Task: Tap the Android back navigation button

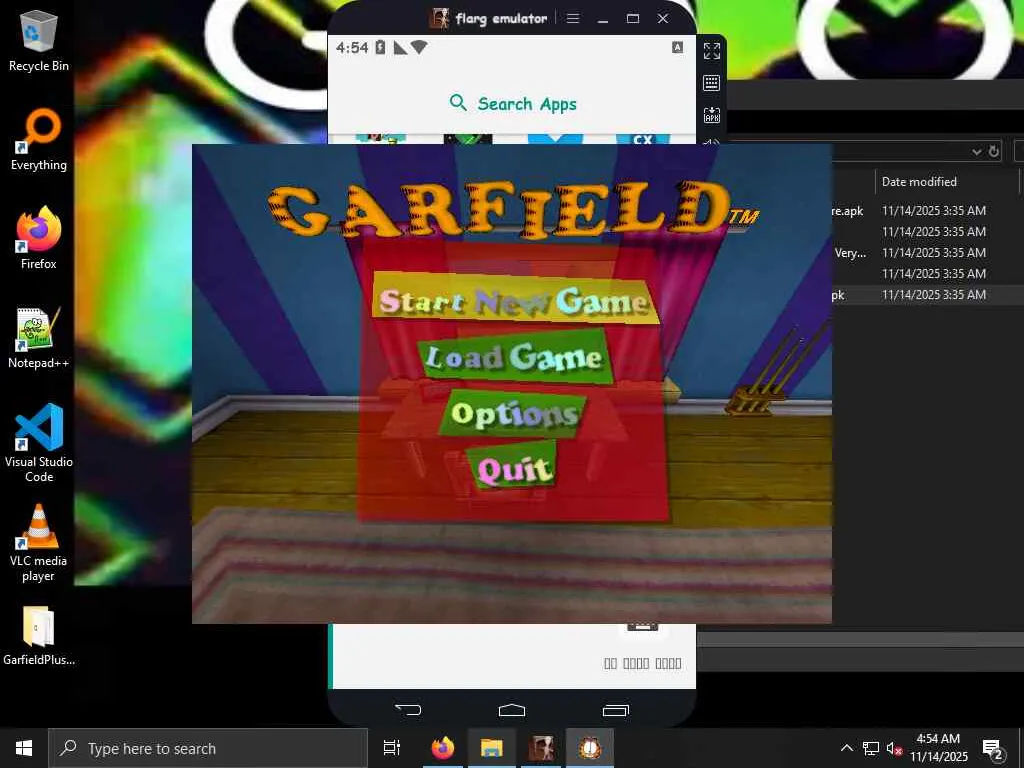Action: click(408, 710)
